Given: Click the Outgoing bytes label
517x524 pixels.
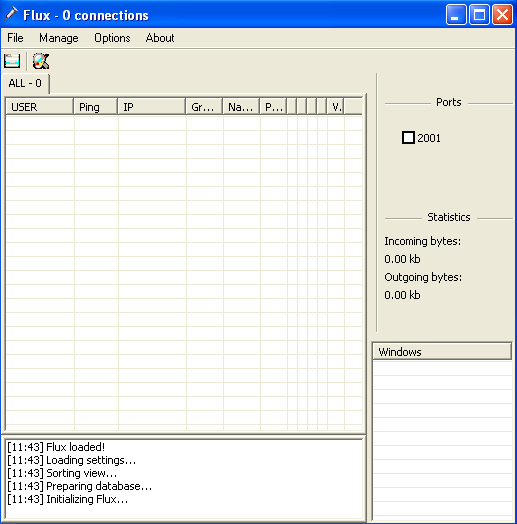Looking at the screenshot, I should point(423,277).
